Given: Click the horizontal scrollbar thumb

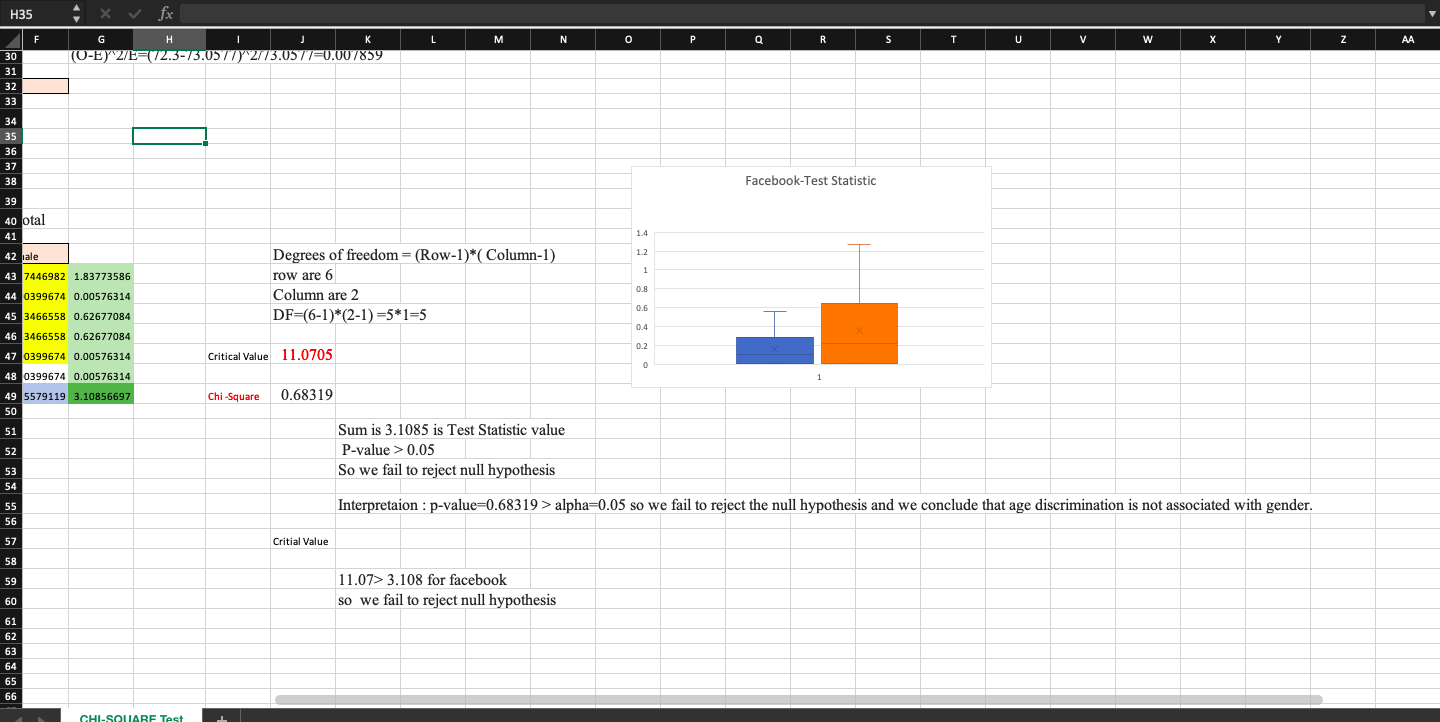Looking at the screenshot, I should (800, 698).
